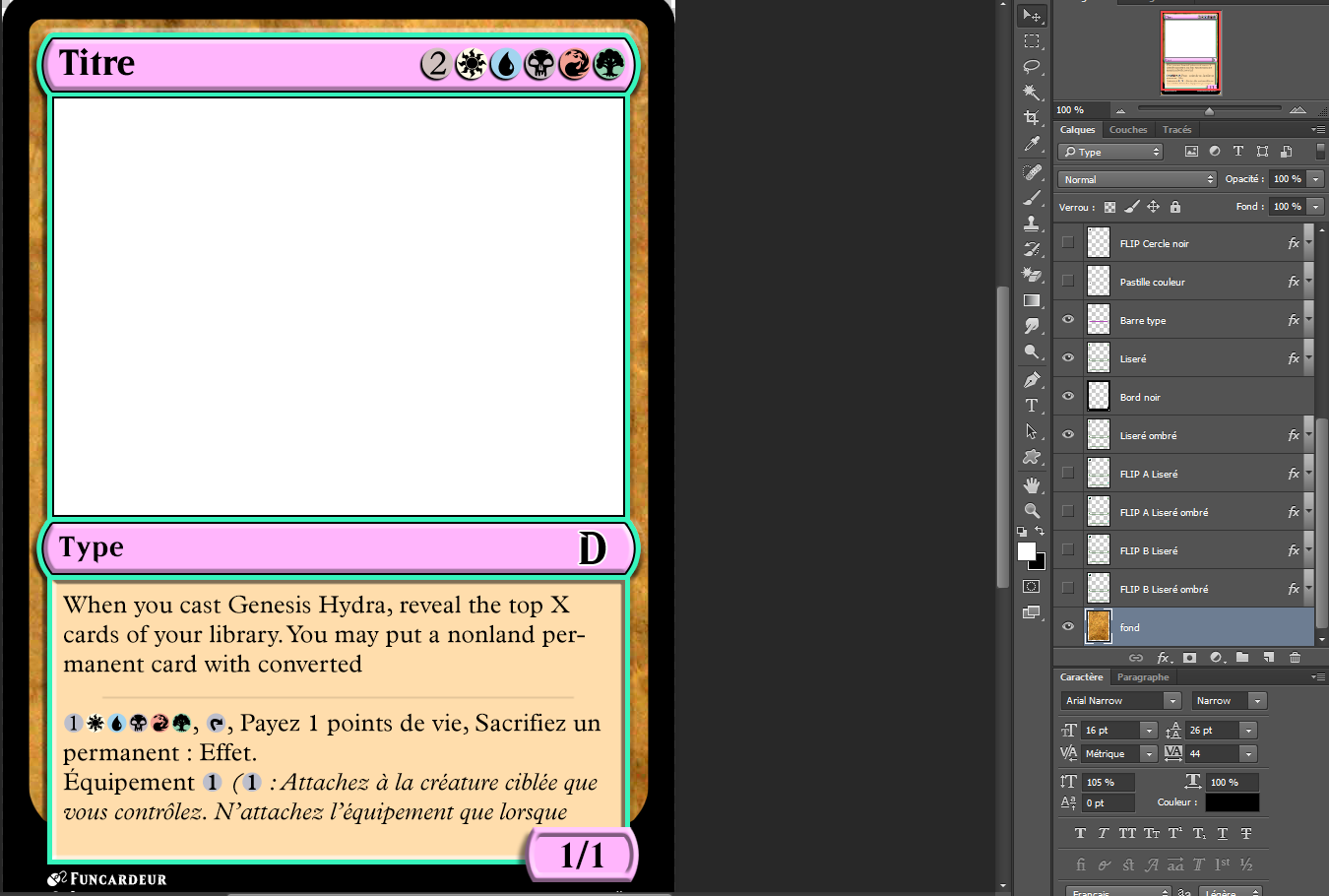Toggle lock all on layer

tap(1175, 207)
